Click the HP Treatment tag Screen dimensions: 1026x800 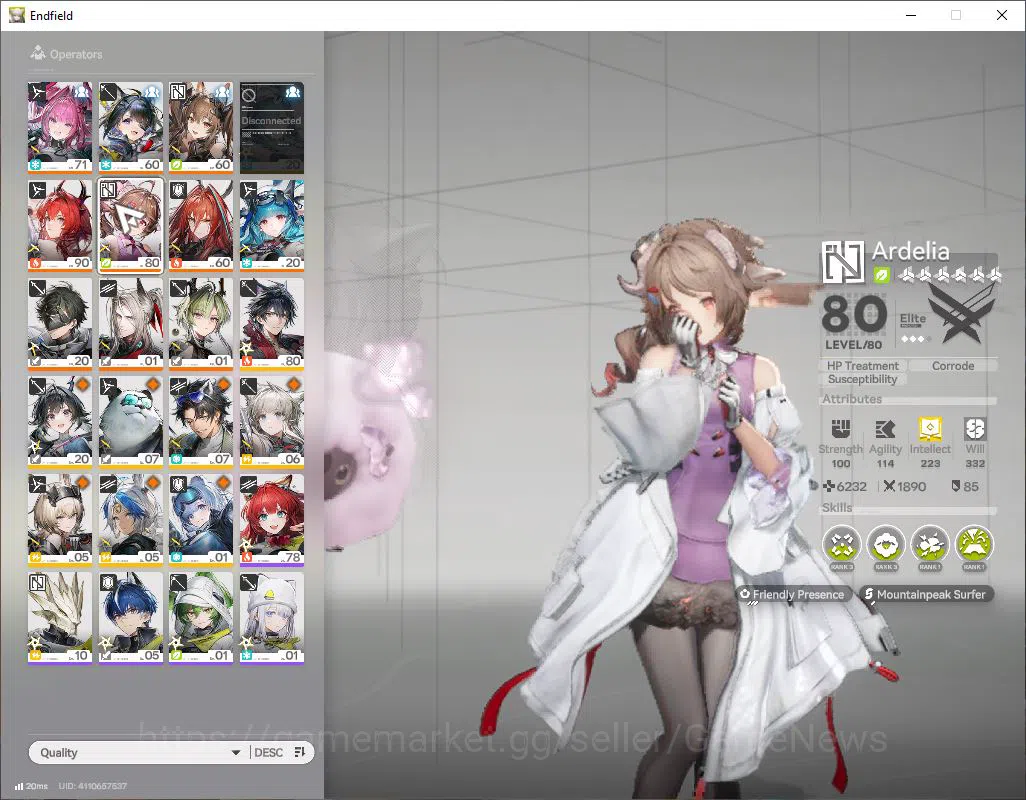pos(862,366)
